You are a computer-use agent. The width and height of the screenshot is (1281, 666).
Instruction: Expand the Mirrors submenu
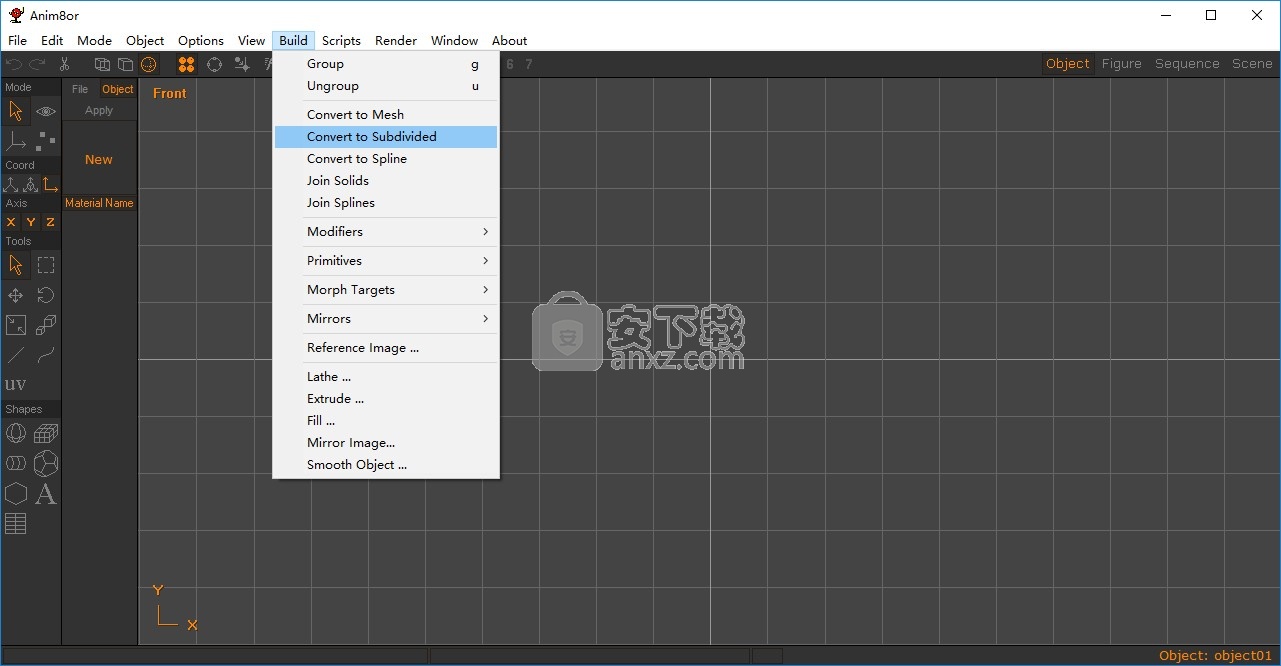[386, 318]
